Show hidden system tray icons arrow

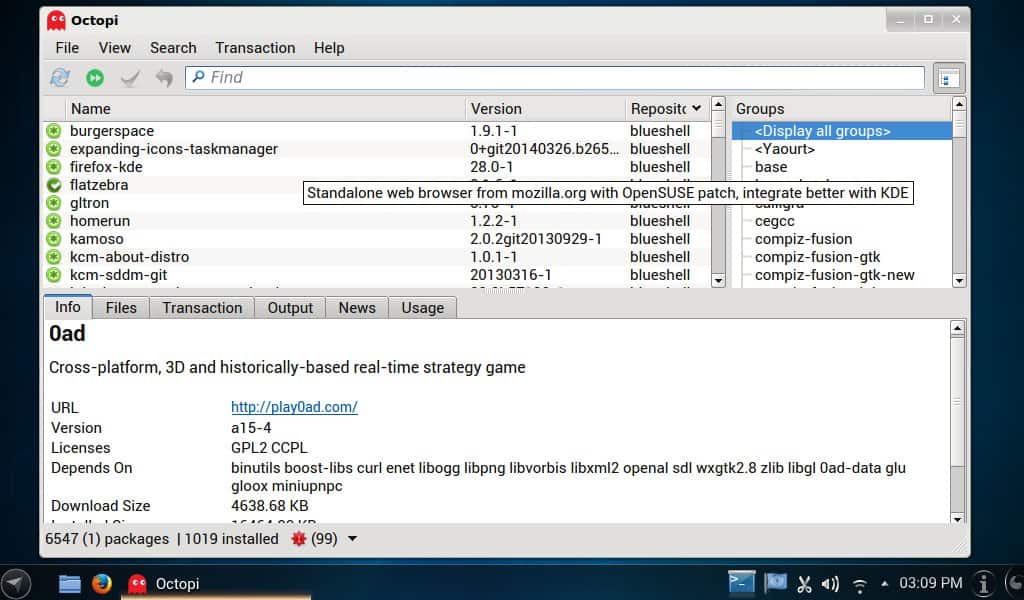[x=884, y=584]
